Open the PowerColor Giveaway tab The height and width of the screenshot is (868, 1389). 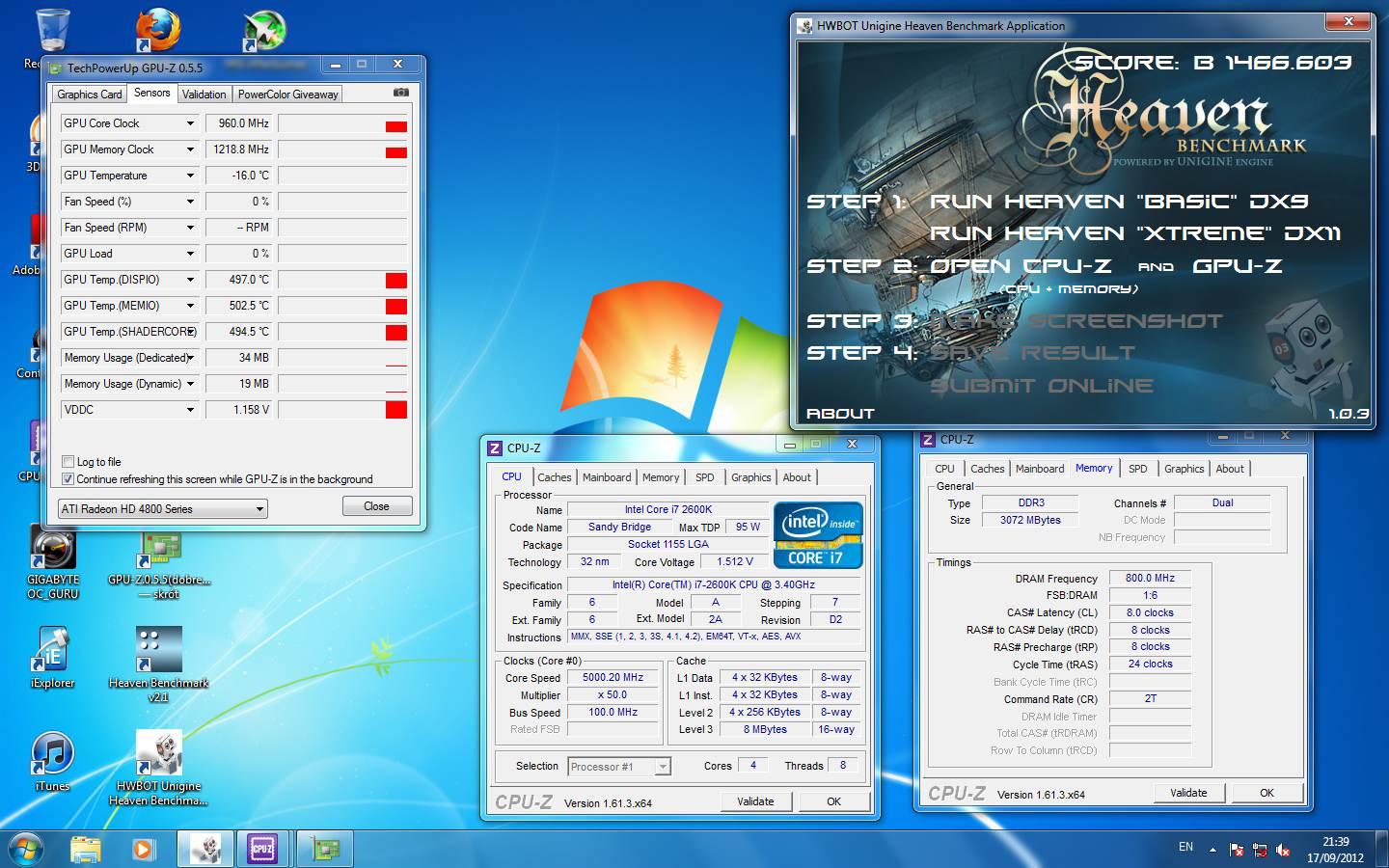pos(287,95)
